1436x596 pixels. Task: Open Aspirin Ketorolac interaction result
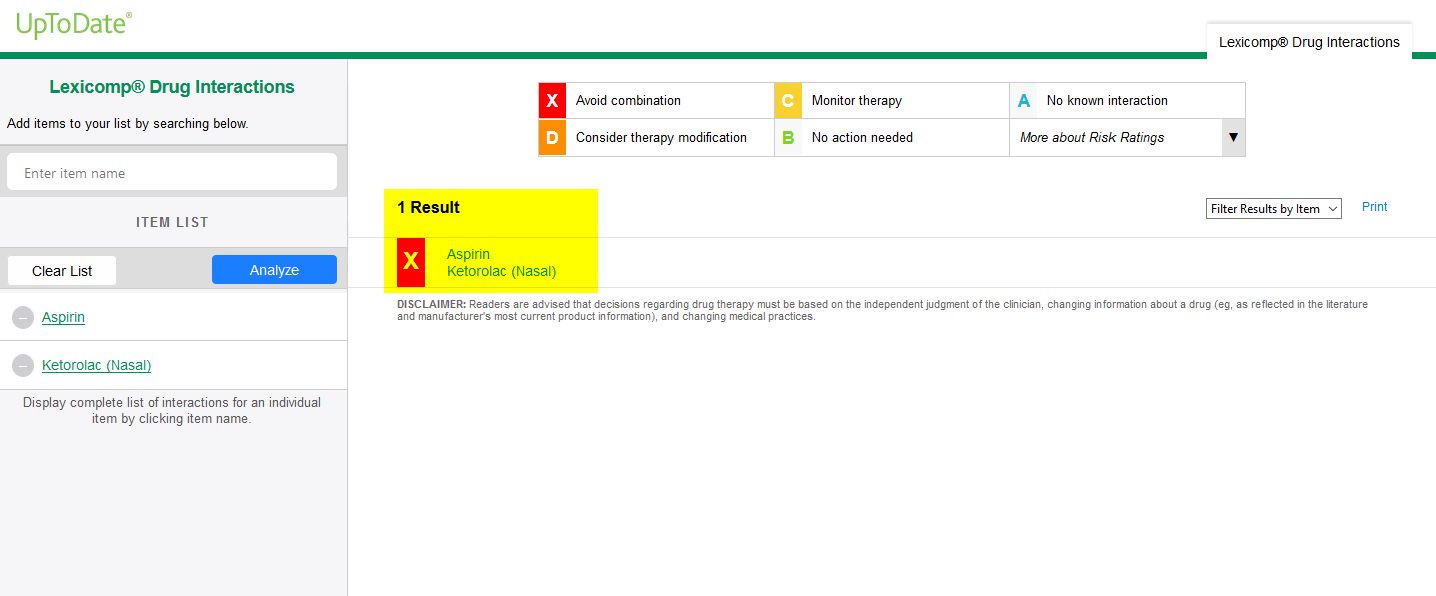501,263
